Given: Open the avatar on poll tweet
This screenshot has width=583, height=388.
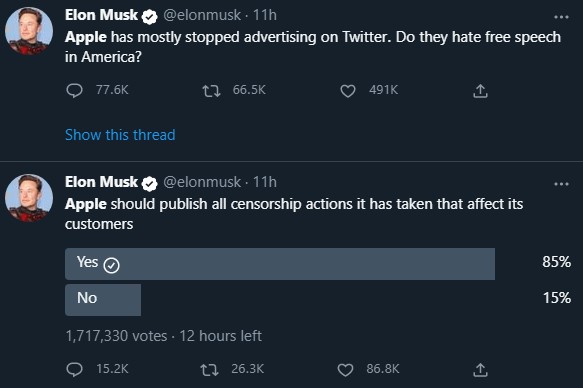Looking at the screenshot, I should pyautogui.click(x=29, y=198).
